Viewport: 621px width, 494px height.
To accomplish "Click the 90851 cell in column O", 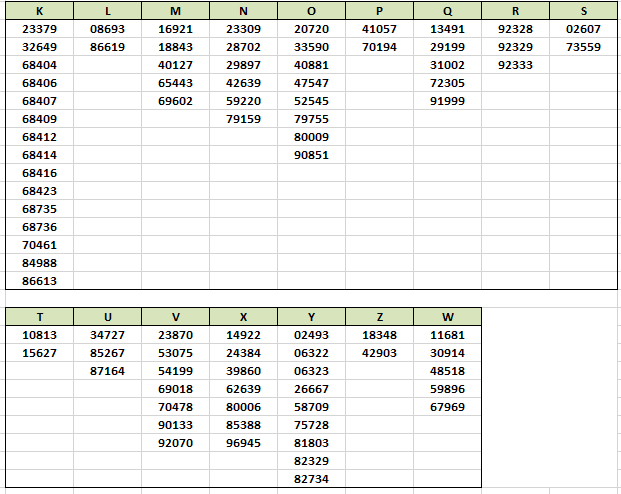I will pos(311,155).
